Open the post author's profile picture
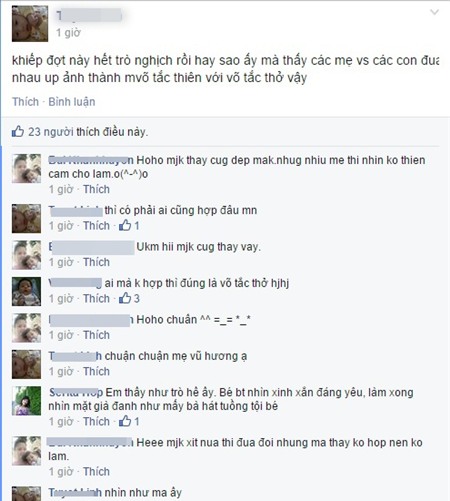450x501 pixels. pyautogui.click(x=30, y=24)
